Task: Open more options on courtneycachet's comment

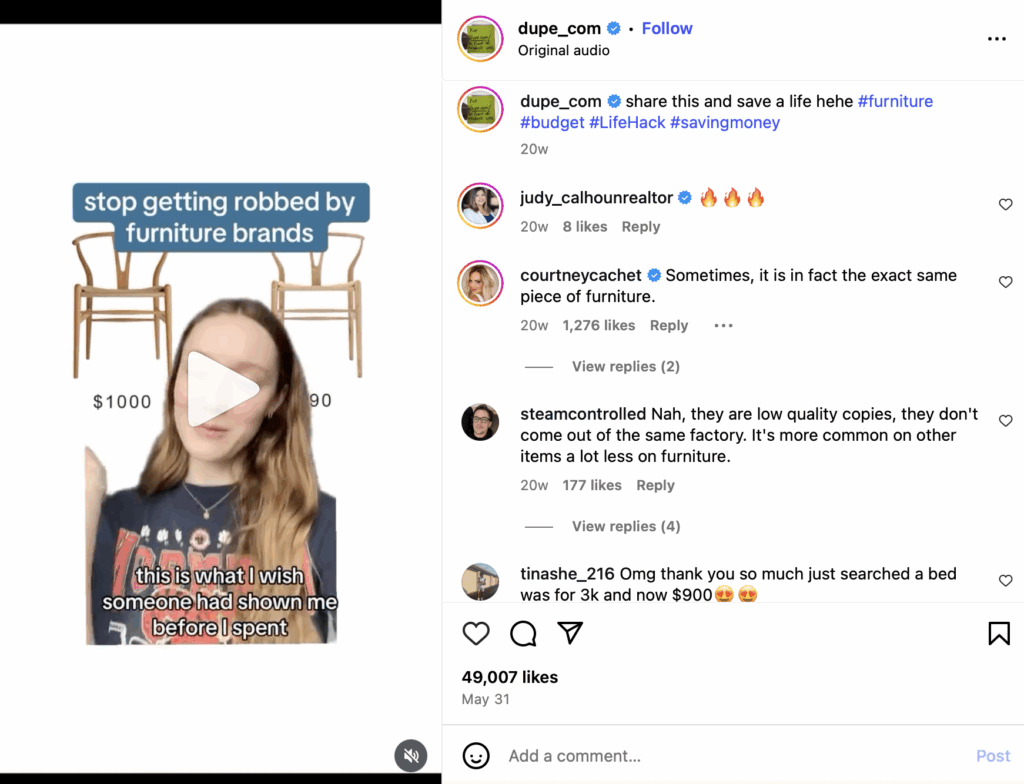Action: click(x=724, y=325)
